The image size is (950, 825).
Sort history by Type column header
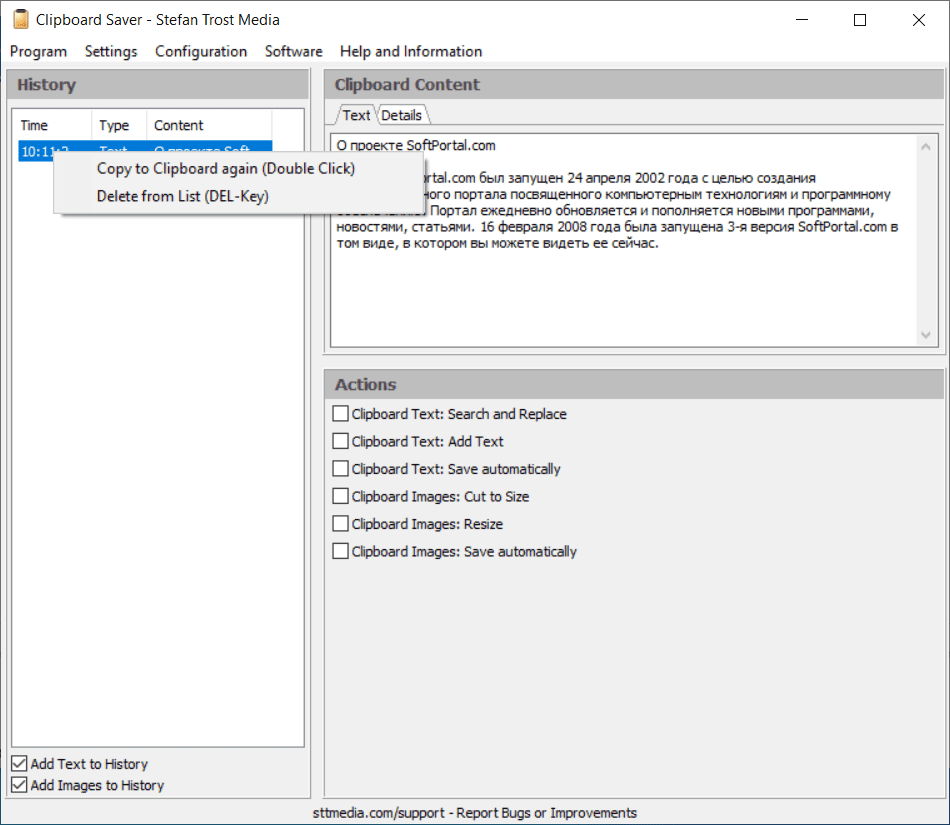tap(119, 125)
